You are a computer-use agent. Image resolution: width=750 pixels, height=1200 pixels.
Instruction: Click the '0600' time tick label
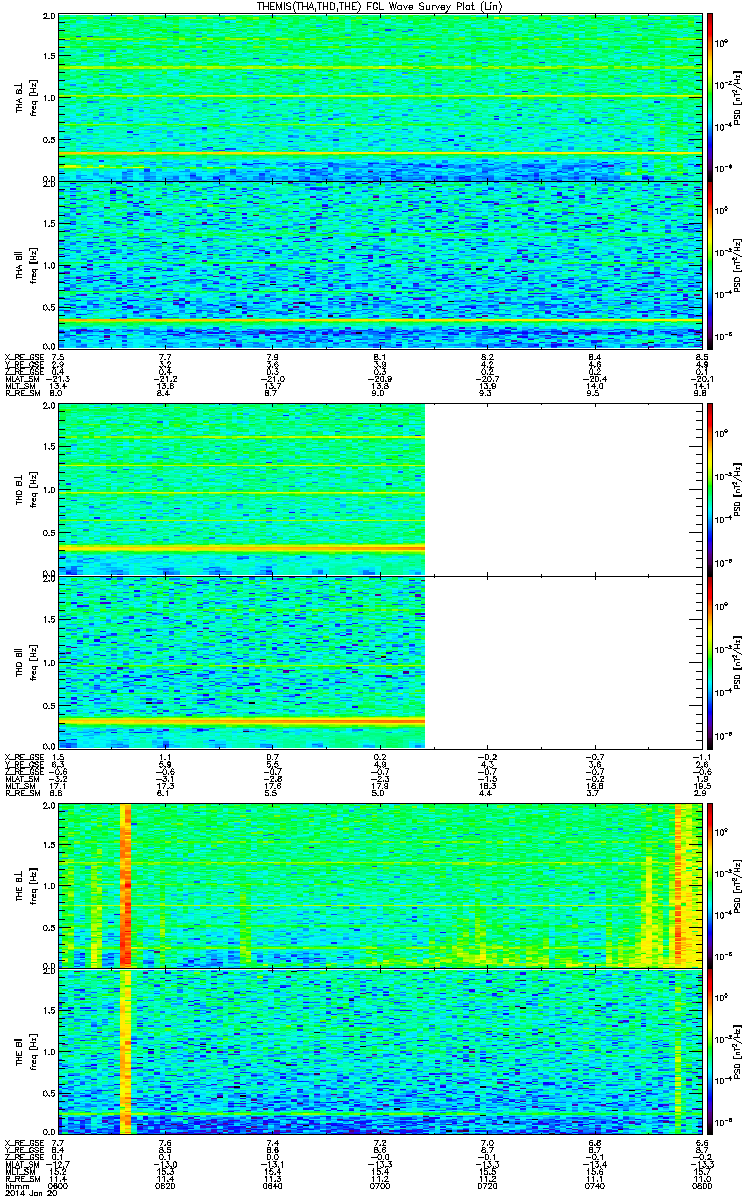coord(59,1186)
